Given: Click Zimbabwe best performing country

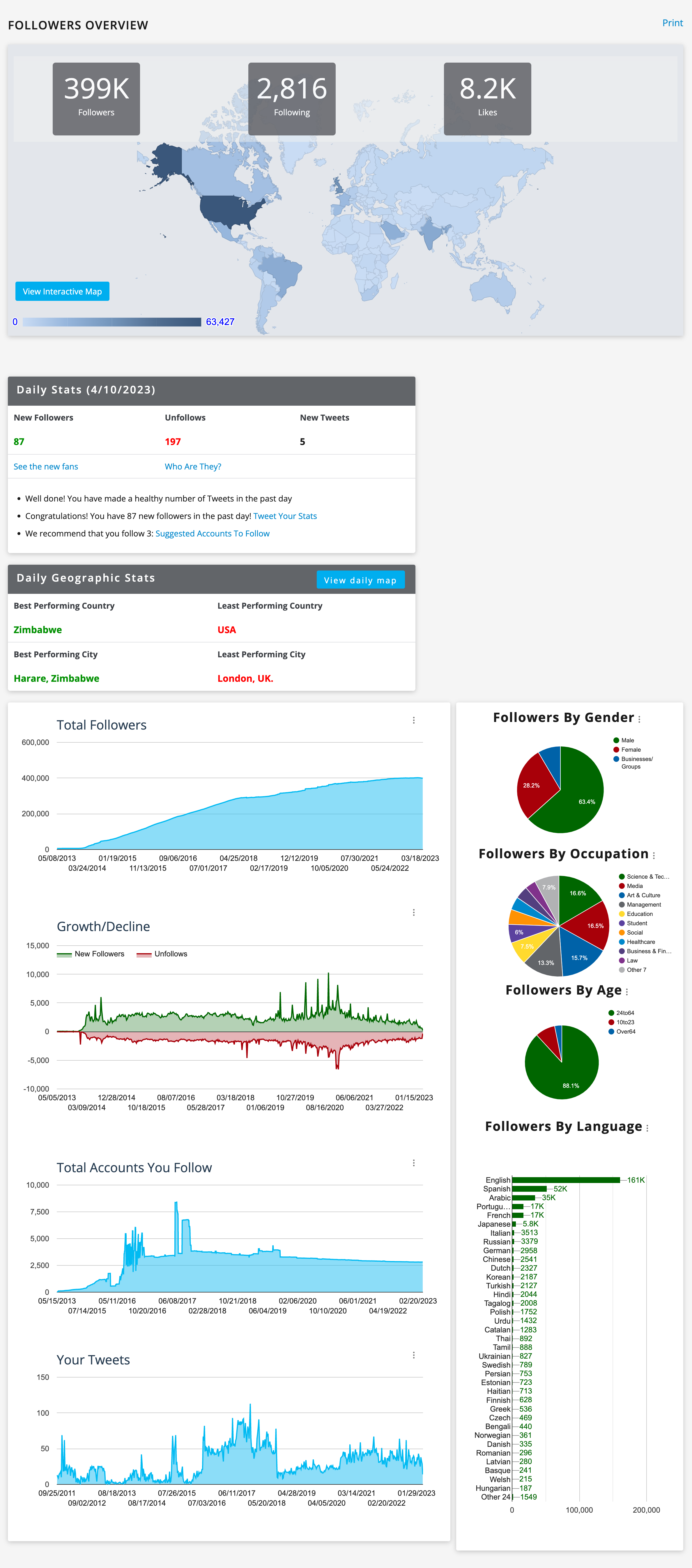Looking at the screenshot, I should click(x=38, y=629).
